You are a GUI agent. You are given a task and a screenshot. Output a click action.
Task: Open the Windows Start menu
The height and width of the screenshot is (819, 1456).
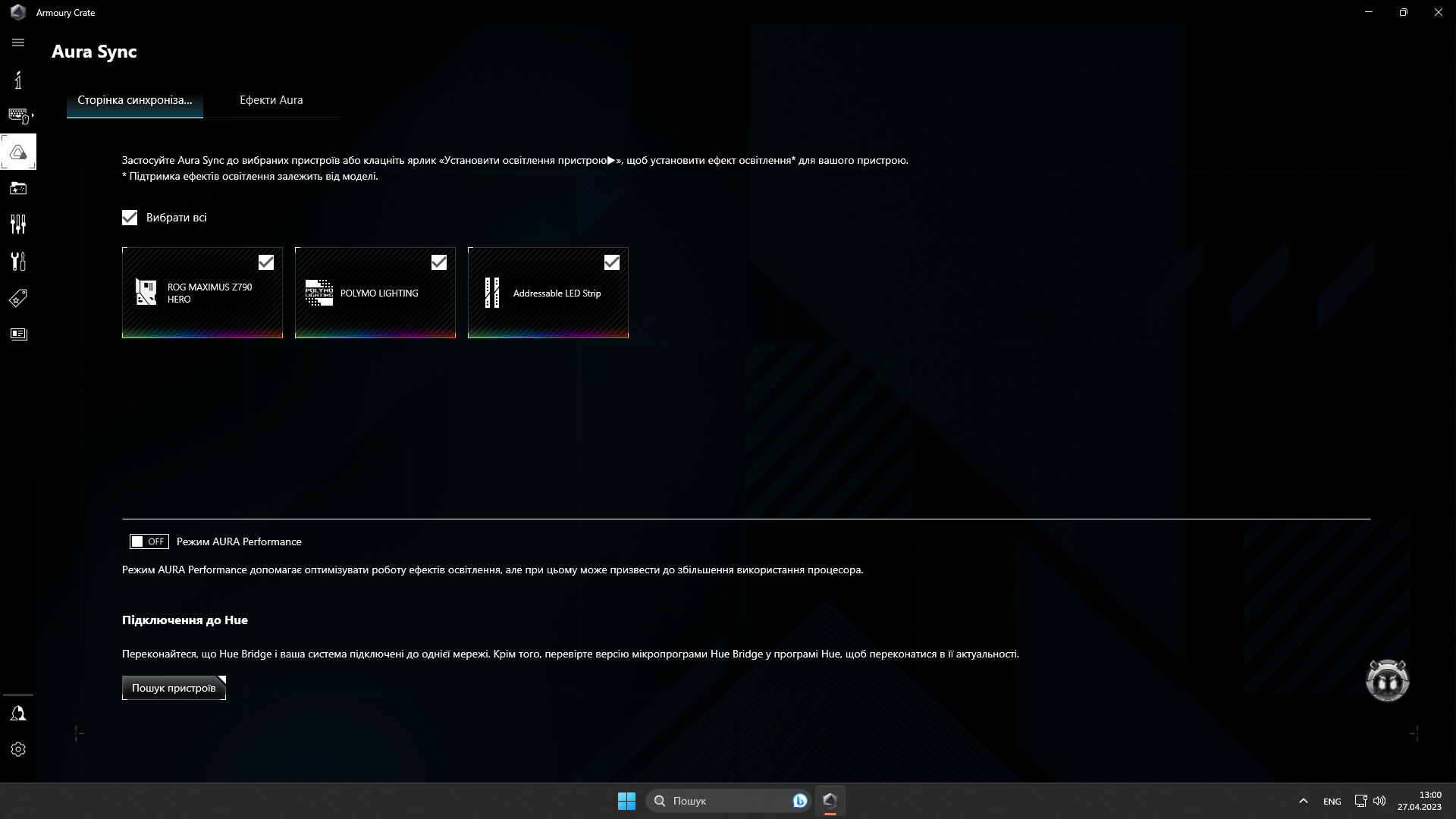pyautogui.click(x=626, y=801)
